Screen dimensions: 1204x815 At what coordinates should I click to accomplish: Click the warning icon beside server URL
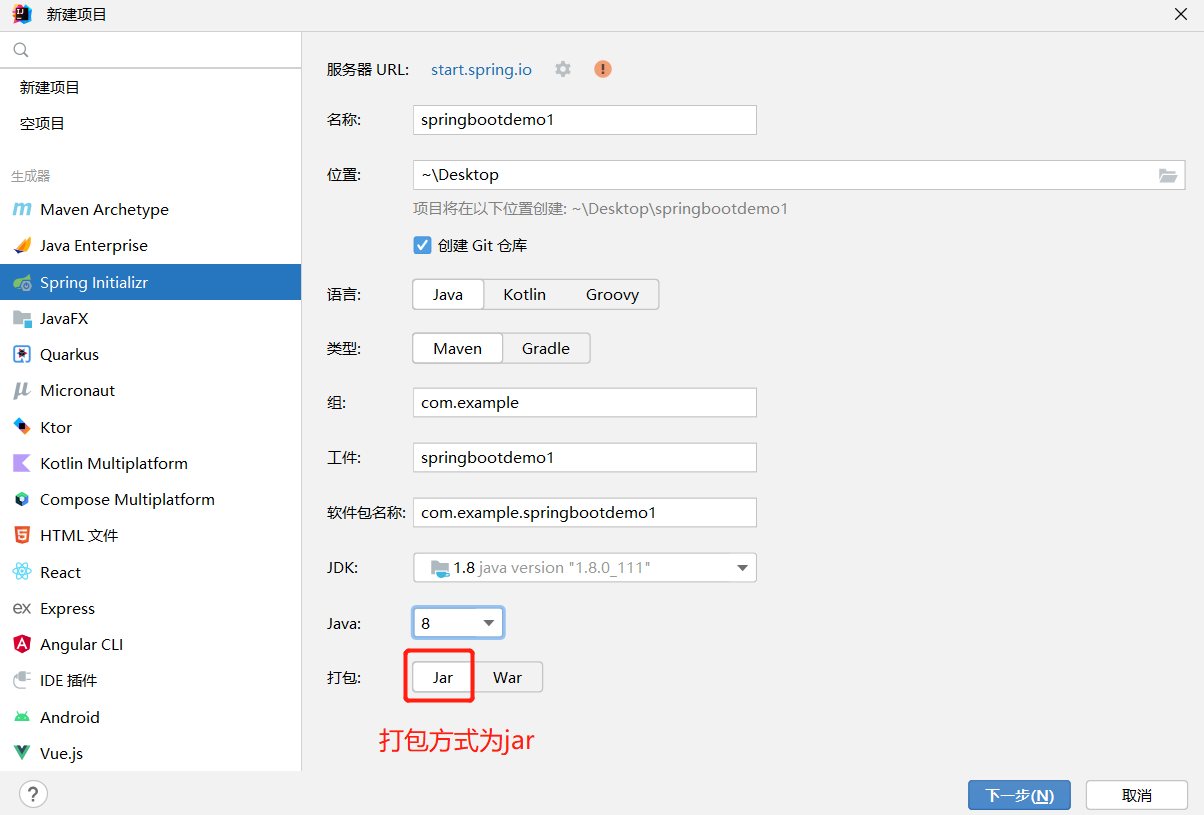(x=602, y=69)
